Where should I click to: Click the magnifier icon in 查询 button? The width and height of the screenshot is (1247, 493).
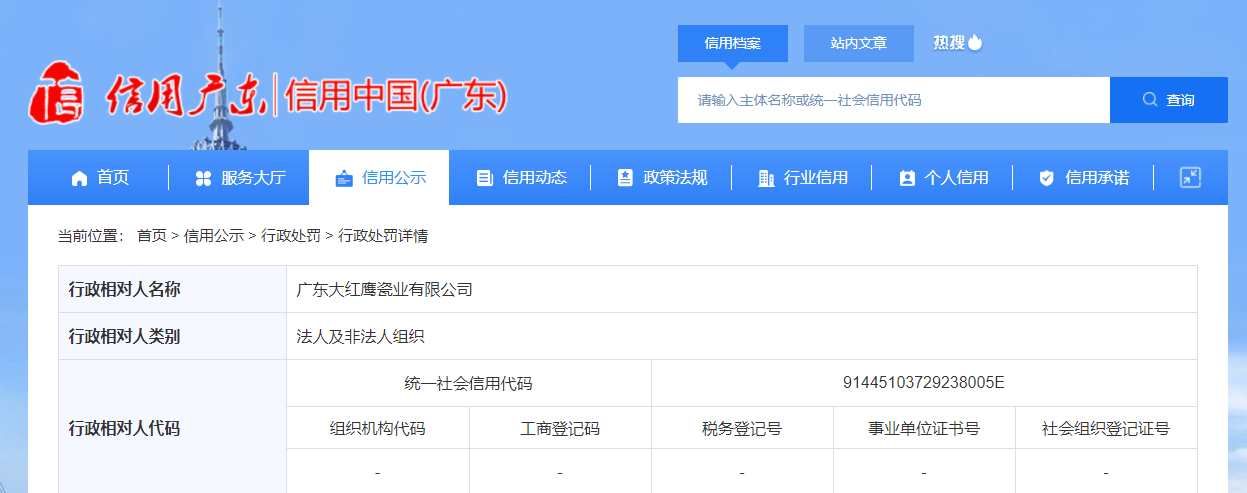click(1150, 100)
